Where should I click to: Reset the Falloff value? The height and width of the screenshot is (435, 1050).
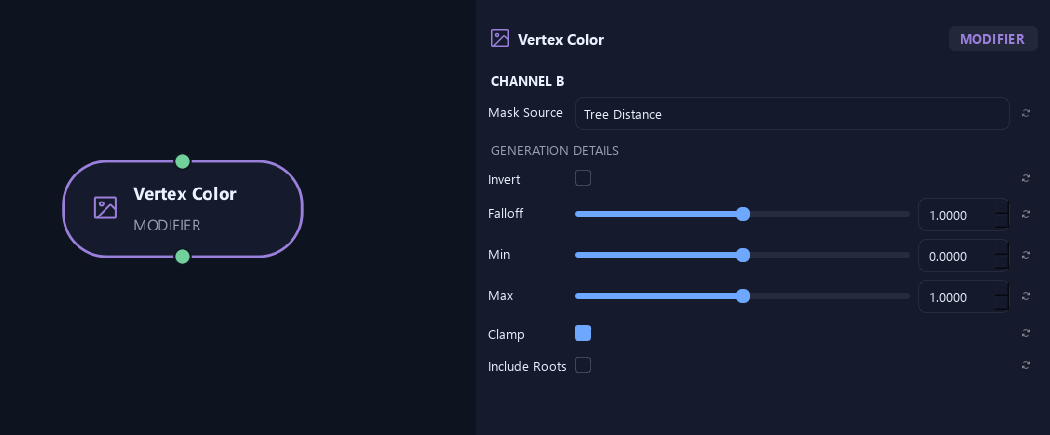(x=1025, y=214)
